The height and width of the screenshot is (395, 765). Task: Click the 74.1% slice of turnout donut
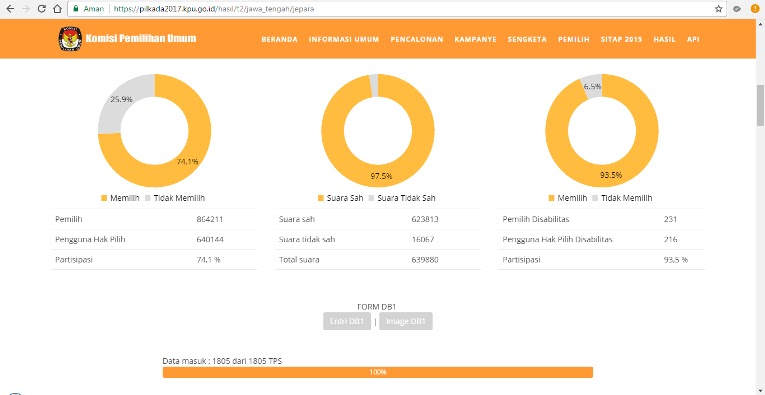(188, 161)
